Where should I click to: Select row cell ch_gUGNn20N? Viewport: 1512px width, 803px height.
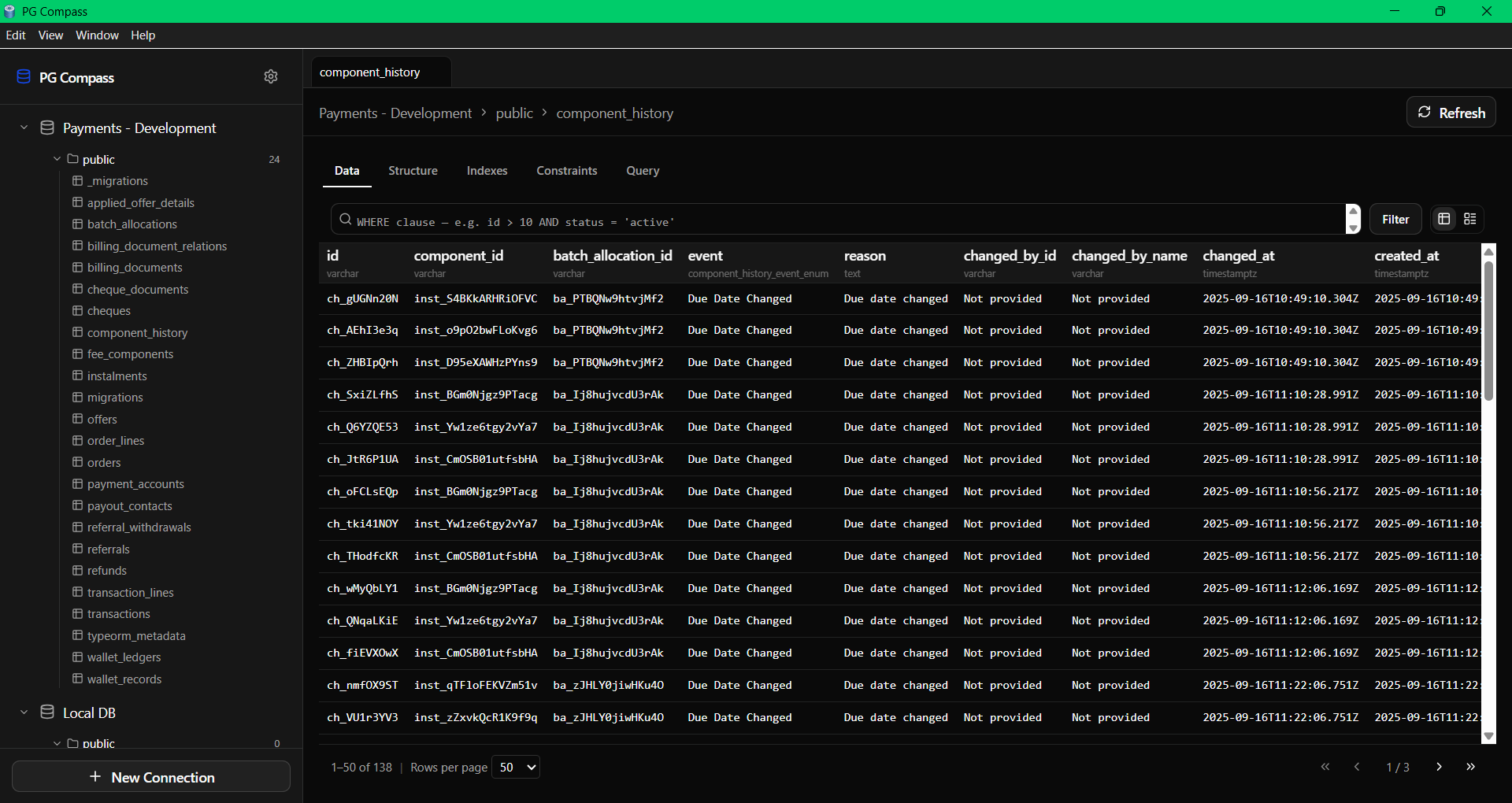pyautogui.click(x=362, y=298)
